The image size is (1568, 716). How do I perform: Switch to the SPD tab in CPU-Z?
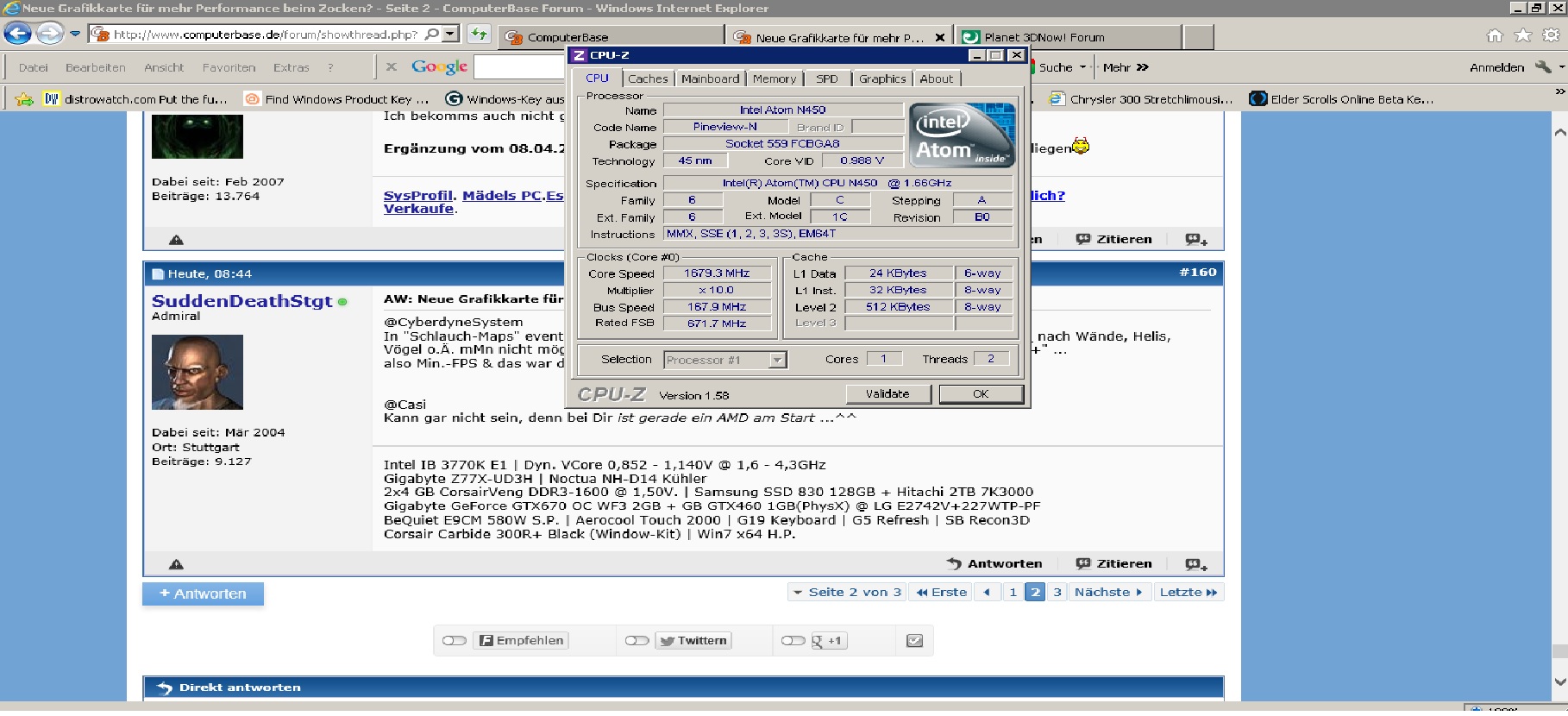pos(826,79)
